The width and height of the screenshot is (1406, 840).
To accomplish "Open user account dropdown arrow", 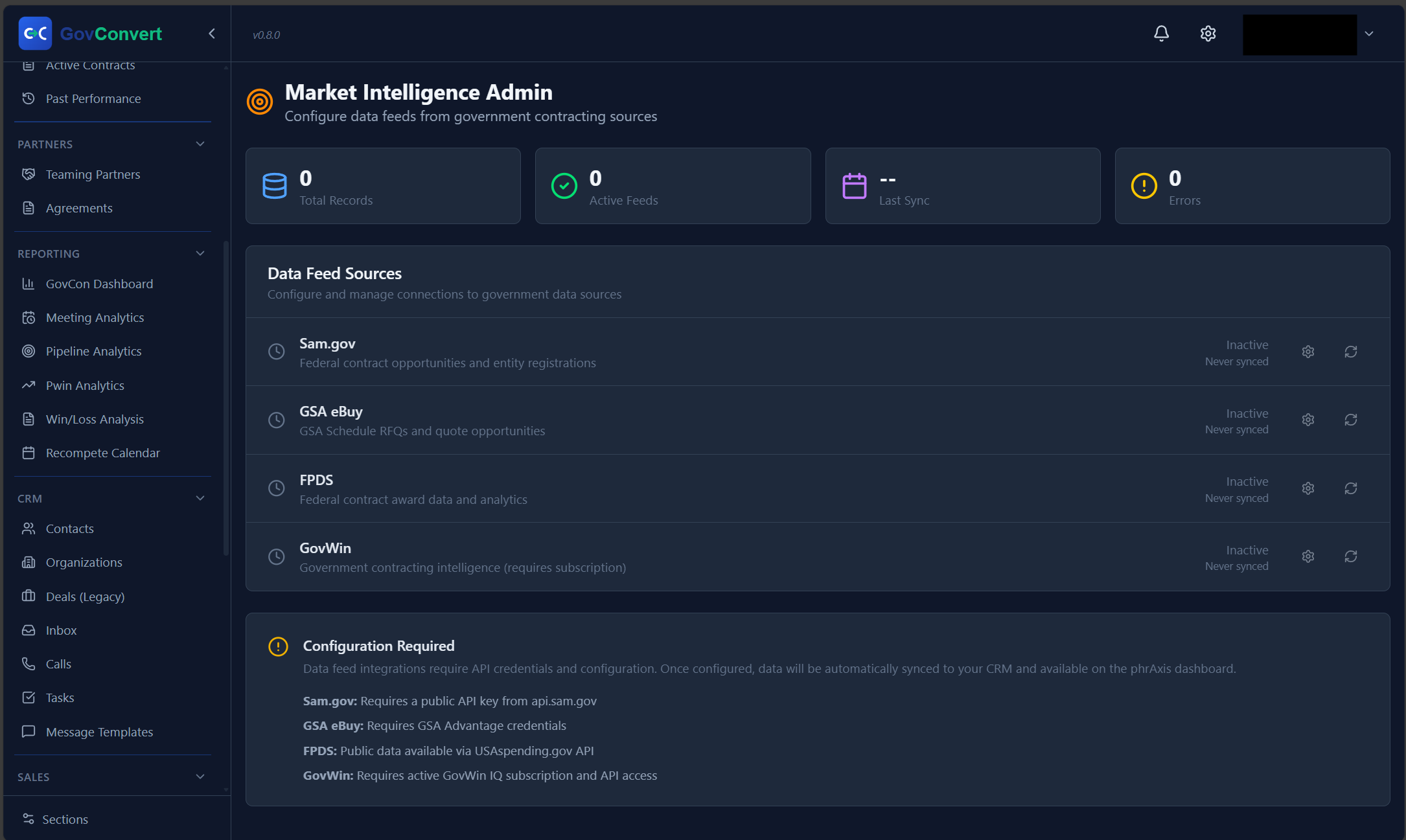I will [x=1369, y=34].
